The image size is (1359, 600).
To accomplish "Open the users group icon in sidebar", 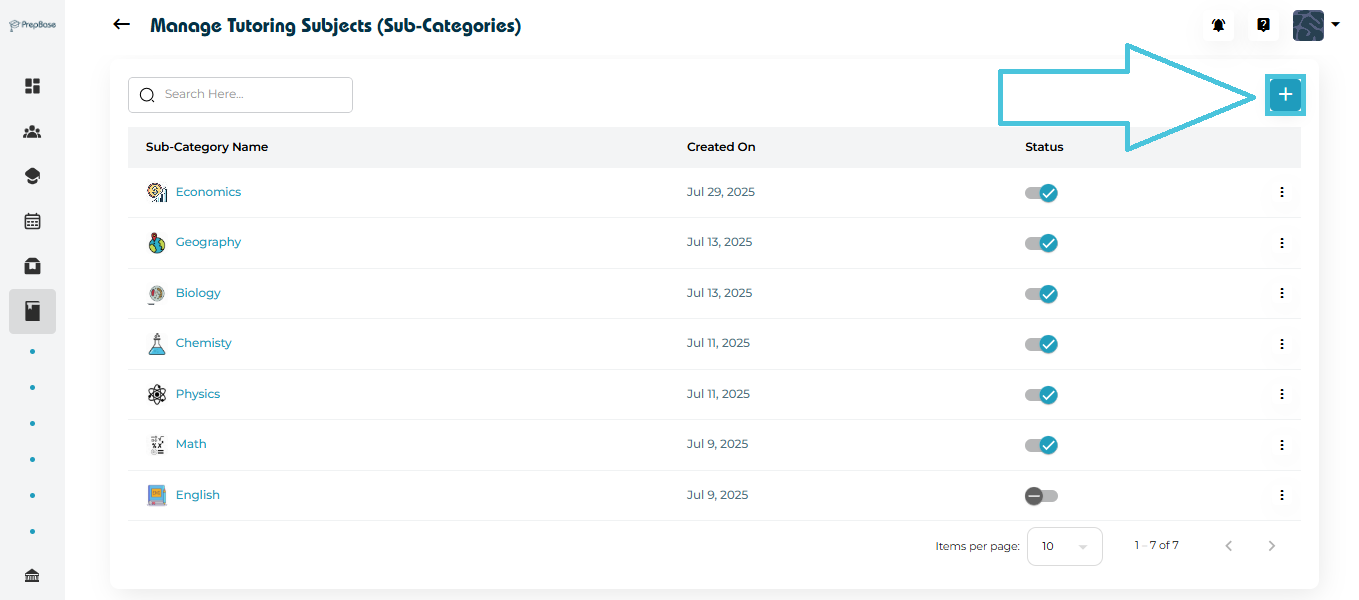I will pos(32,132).
